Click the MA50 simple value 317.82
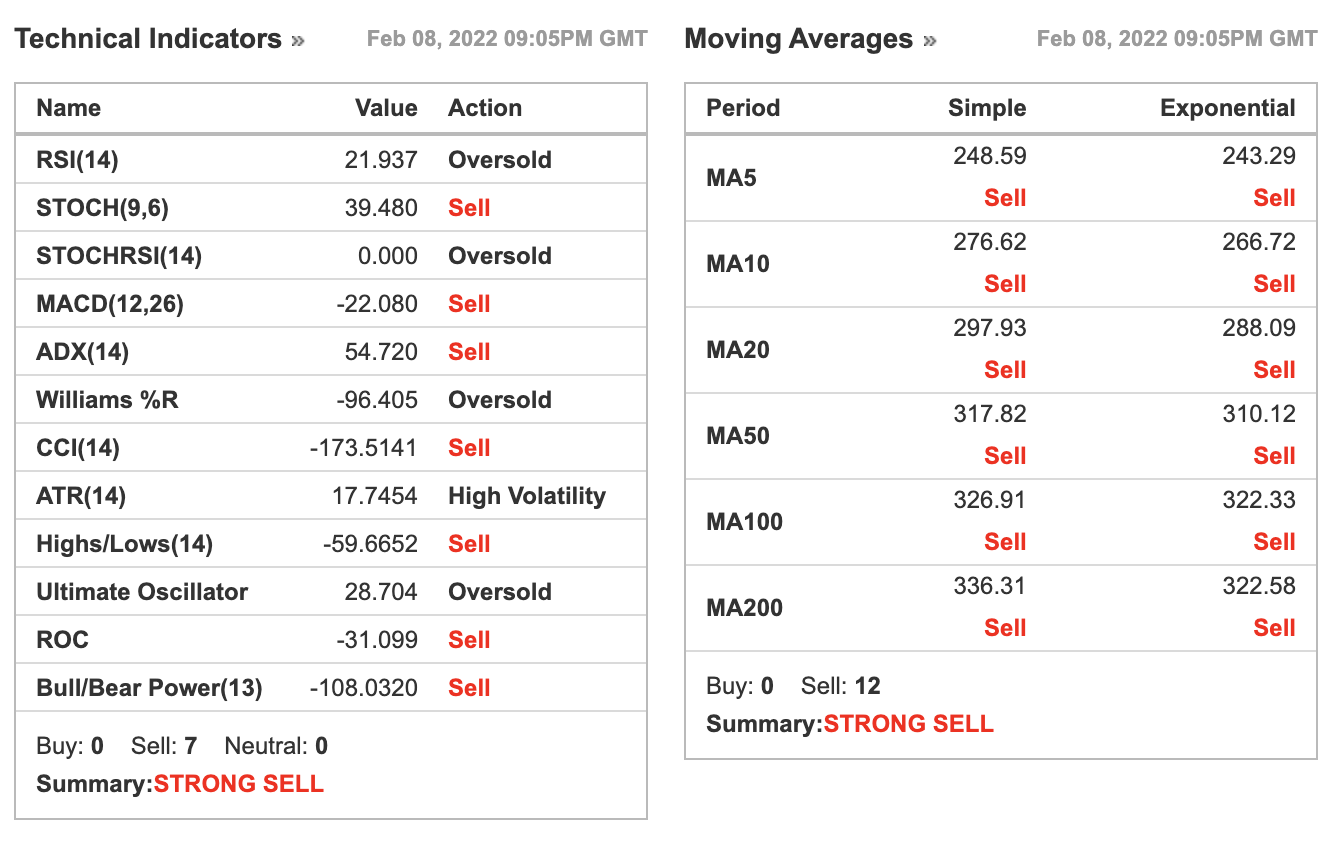The height and width of the screenshot is (852, 1336). point(990,414)
